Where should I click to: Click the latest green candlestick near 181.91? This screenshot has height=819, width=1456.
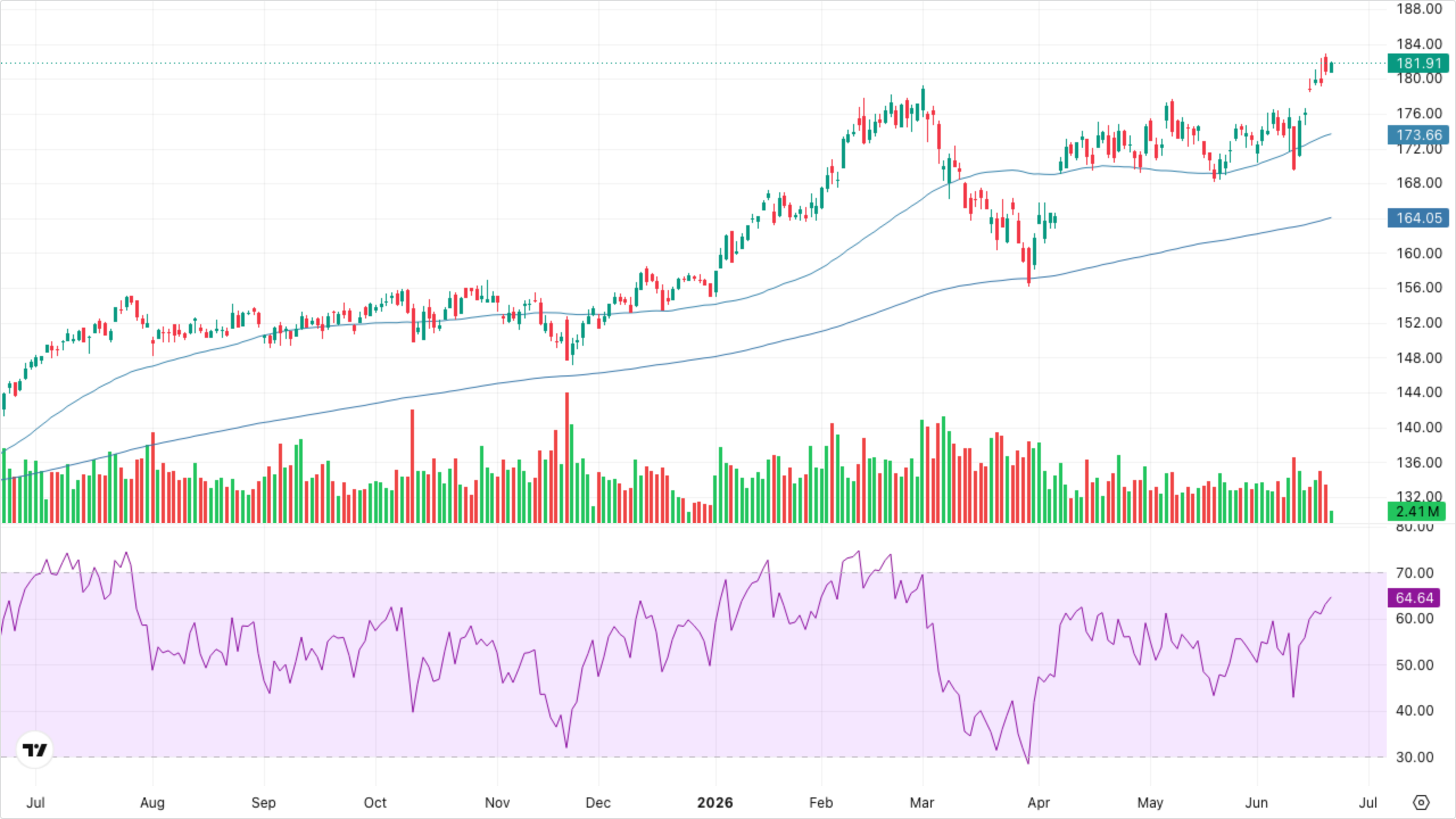(1331, 67)
